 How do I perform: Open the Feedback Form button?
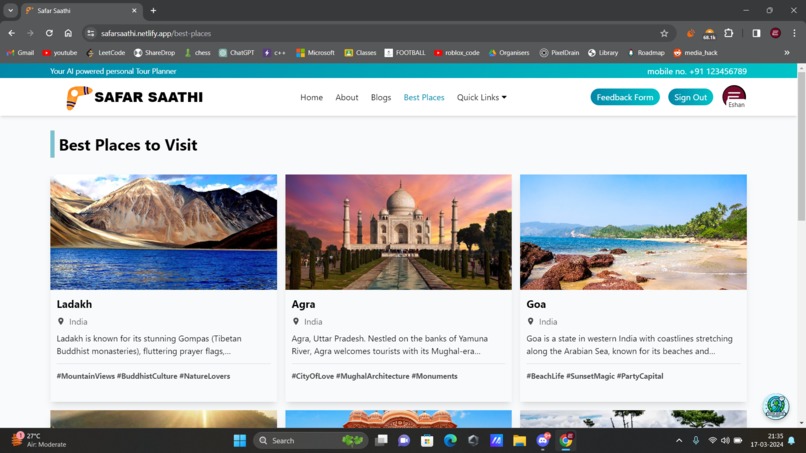pos(625,97)
